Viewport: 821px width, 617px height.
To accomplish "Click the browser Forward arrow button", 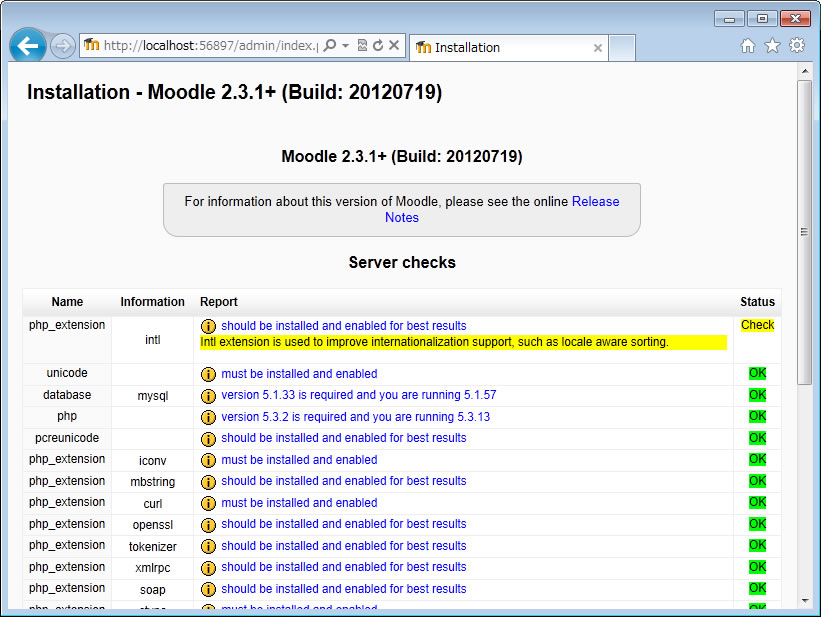I will pyautogui.click(x=62, y=46).
